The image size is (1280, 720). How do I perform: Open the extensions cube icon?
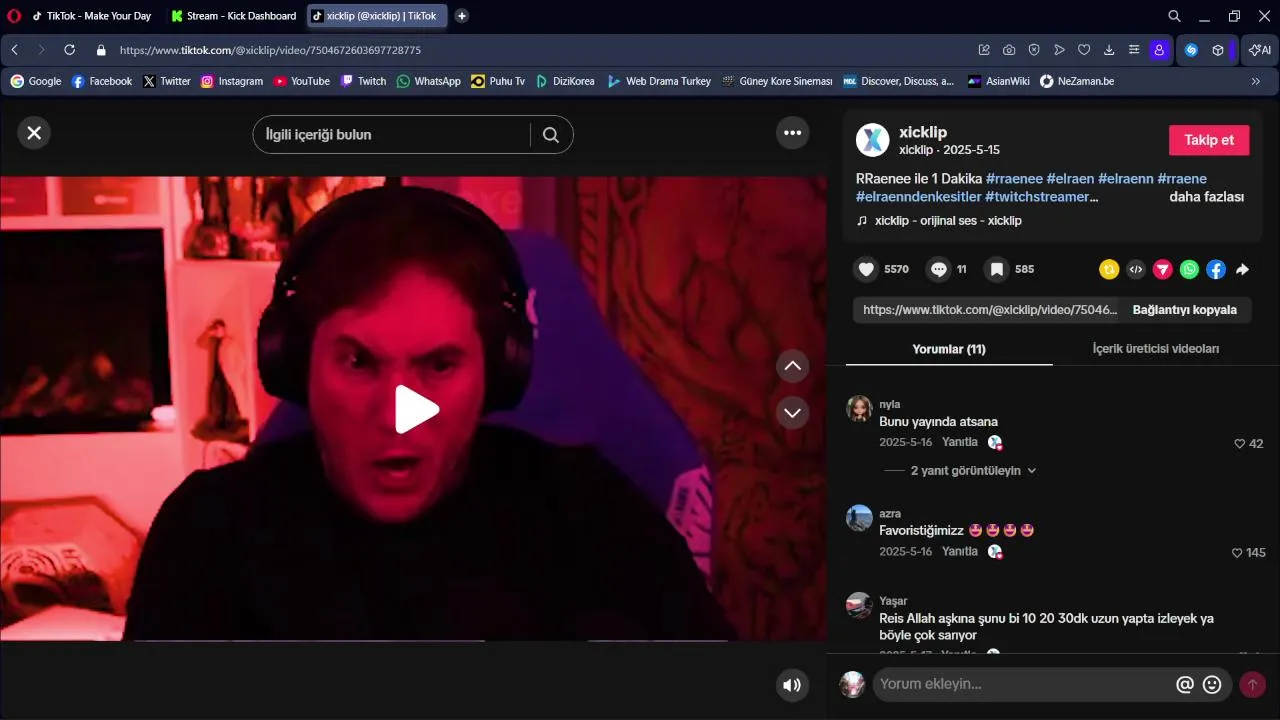(1218, 50)
